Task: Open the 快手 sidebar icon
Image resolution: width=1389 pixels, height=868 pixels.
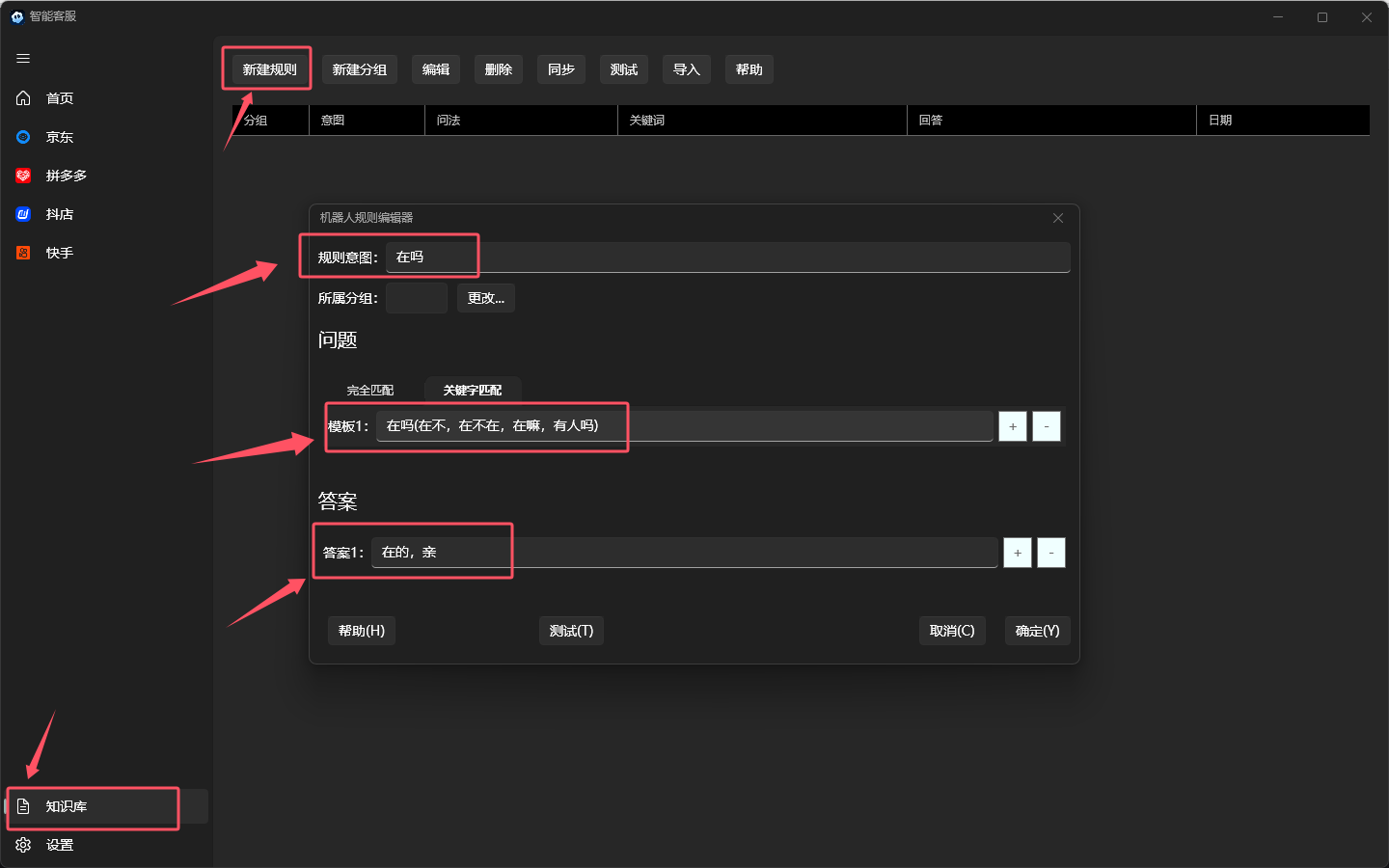Action: click(x=23, y=253)
